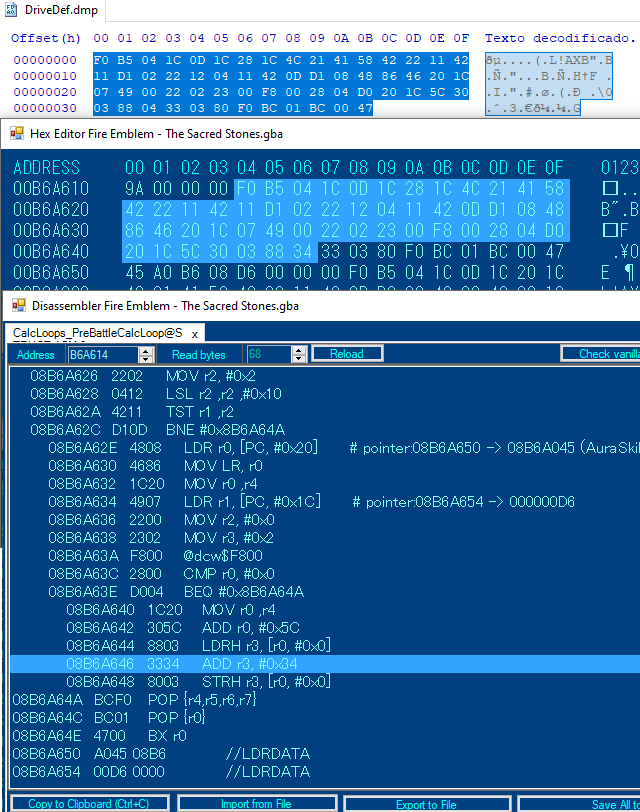Image resolution: width=640 pixels, height=812 pixels.
Task: Click the Hex Editor window icon
Action: [17, 133]
